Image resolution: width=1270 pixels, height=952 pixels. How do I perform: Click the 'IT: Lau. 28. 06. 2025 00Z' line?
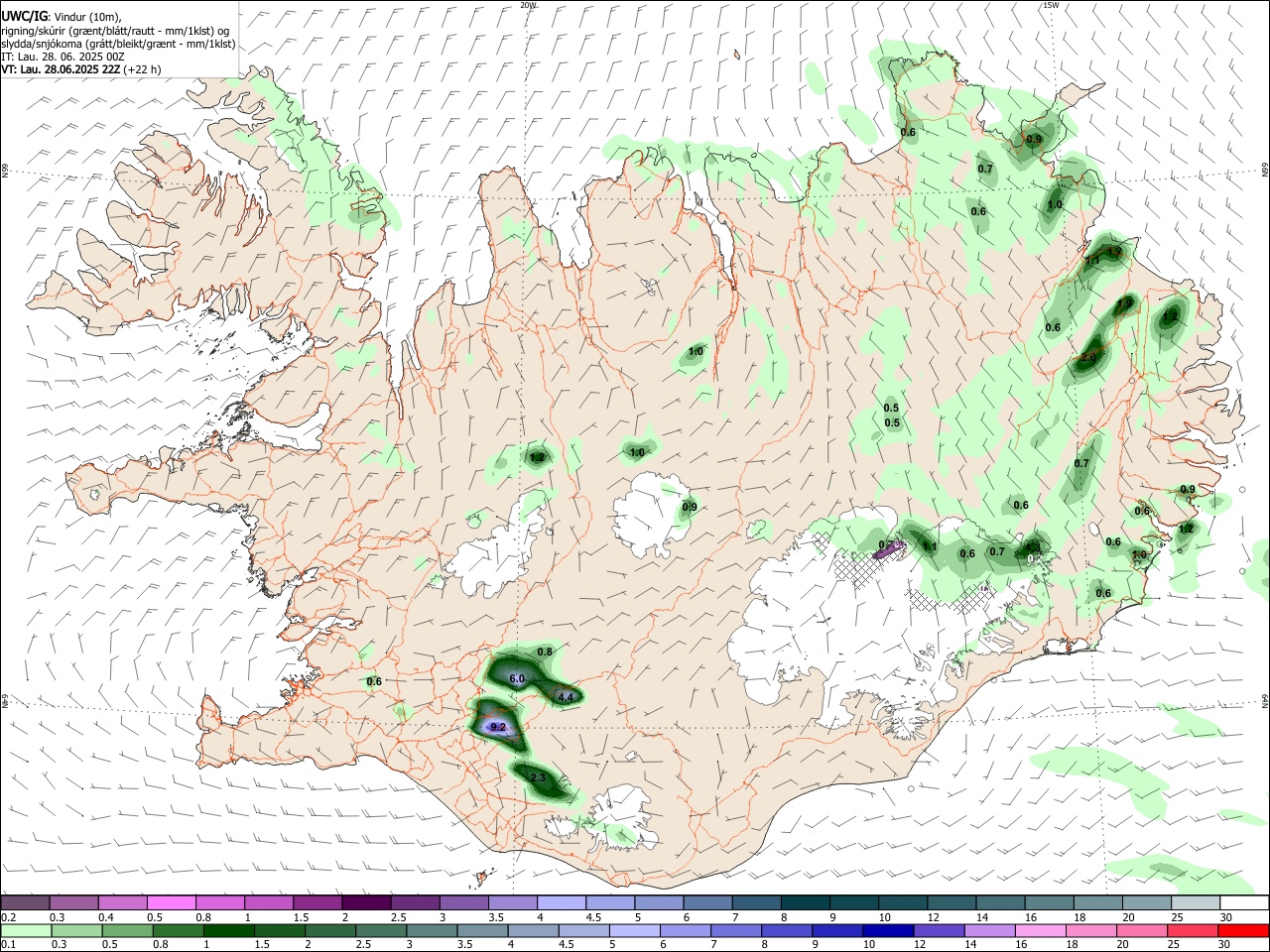click(63, 57)
